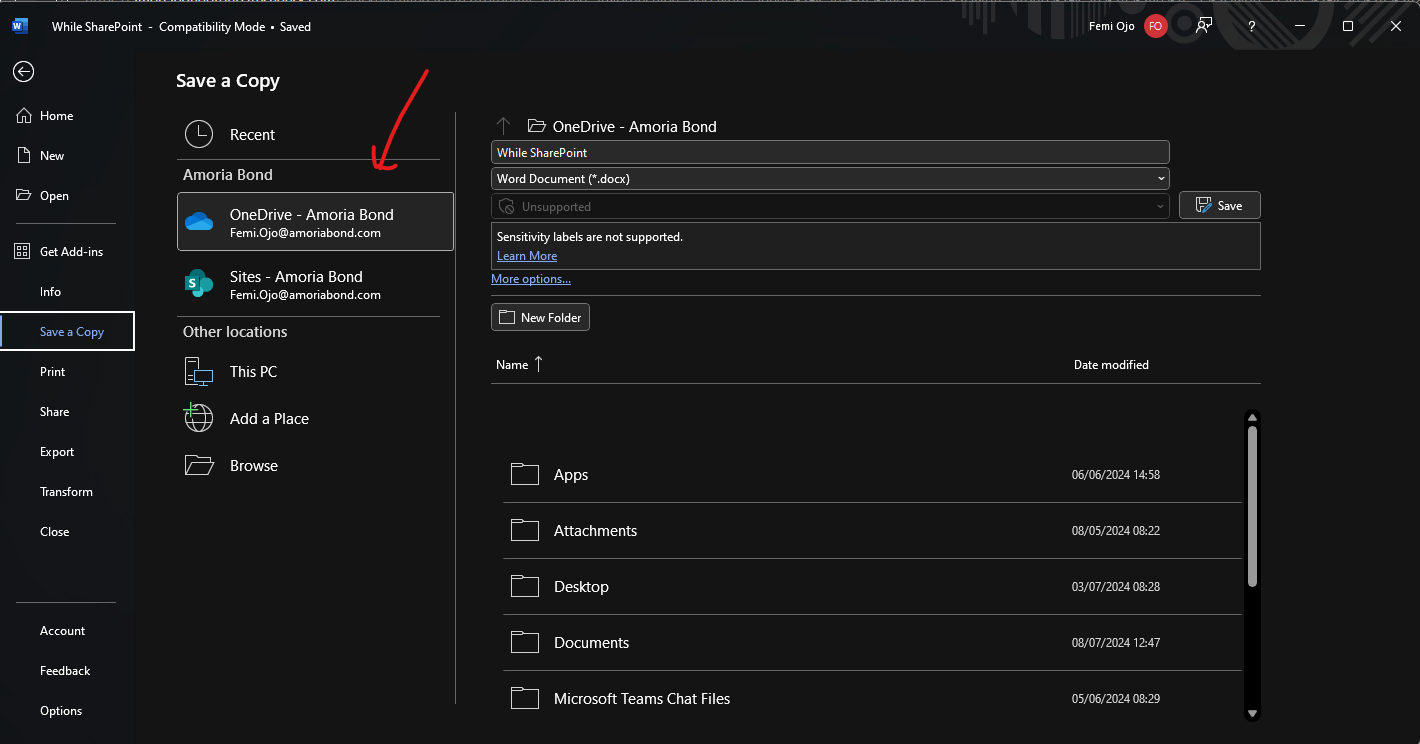The height and width of the screenshot is (744, 1420).
Task: Click the sort arrow next to Name
Action: 538,364
